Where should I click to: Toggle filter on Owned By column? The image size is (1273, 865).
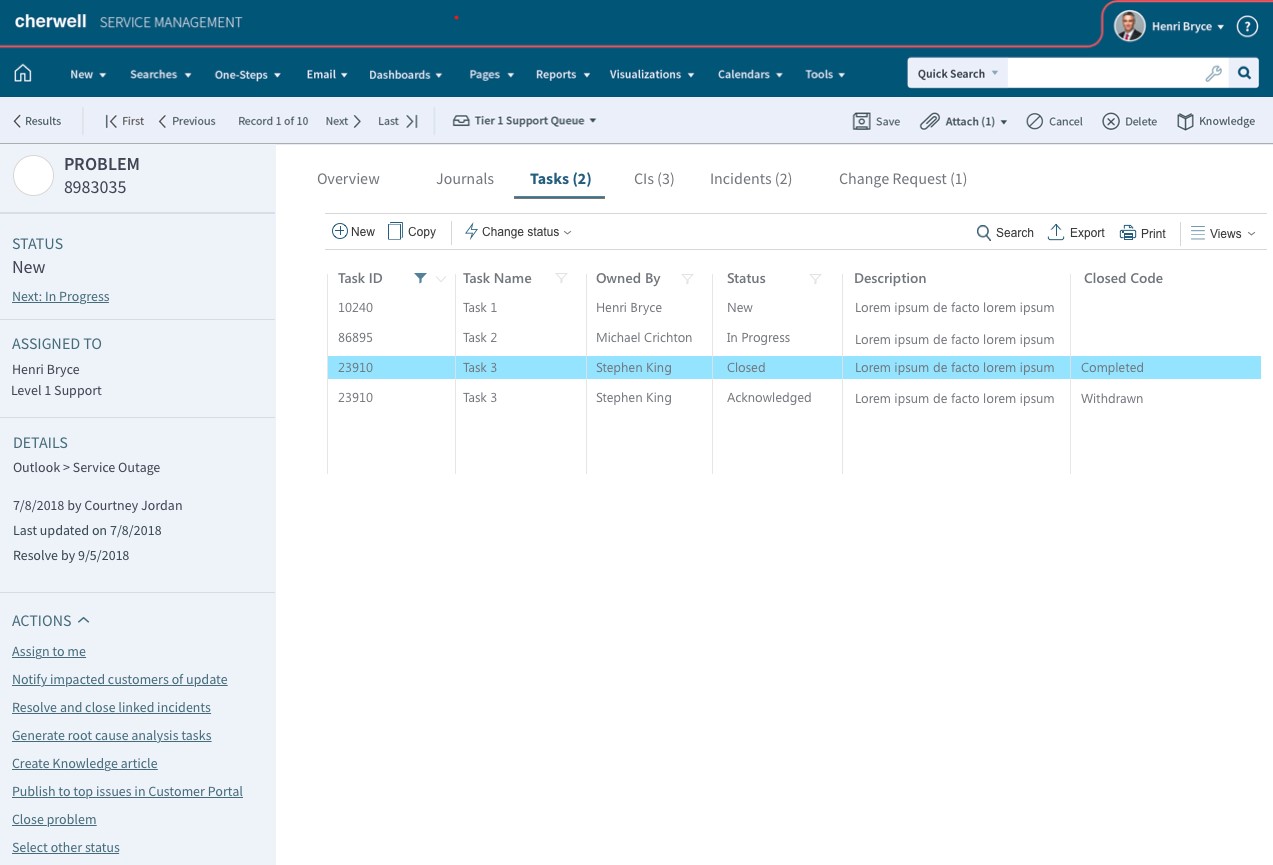[687, 279]
